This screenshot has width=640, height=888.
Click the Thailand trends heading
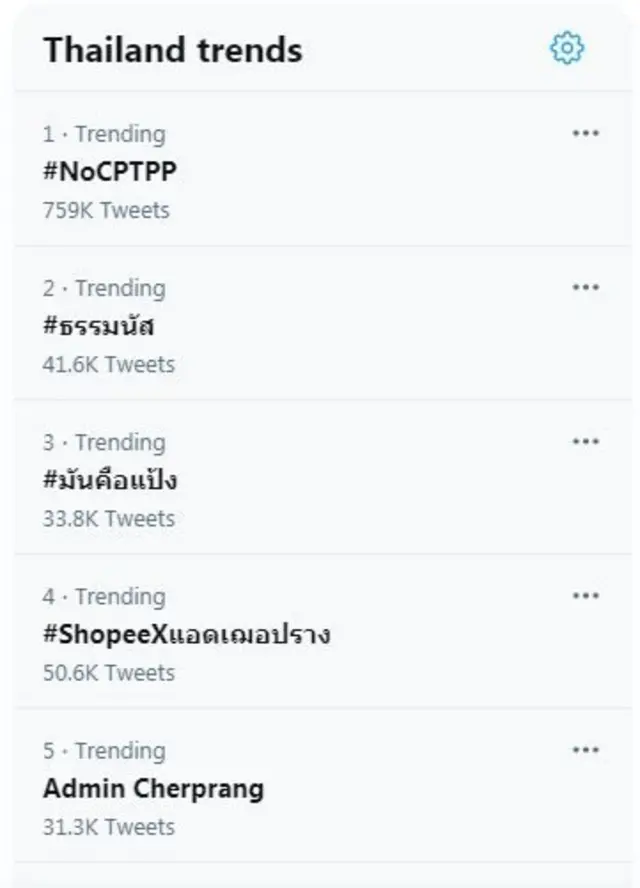[172, 50]
